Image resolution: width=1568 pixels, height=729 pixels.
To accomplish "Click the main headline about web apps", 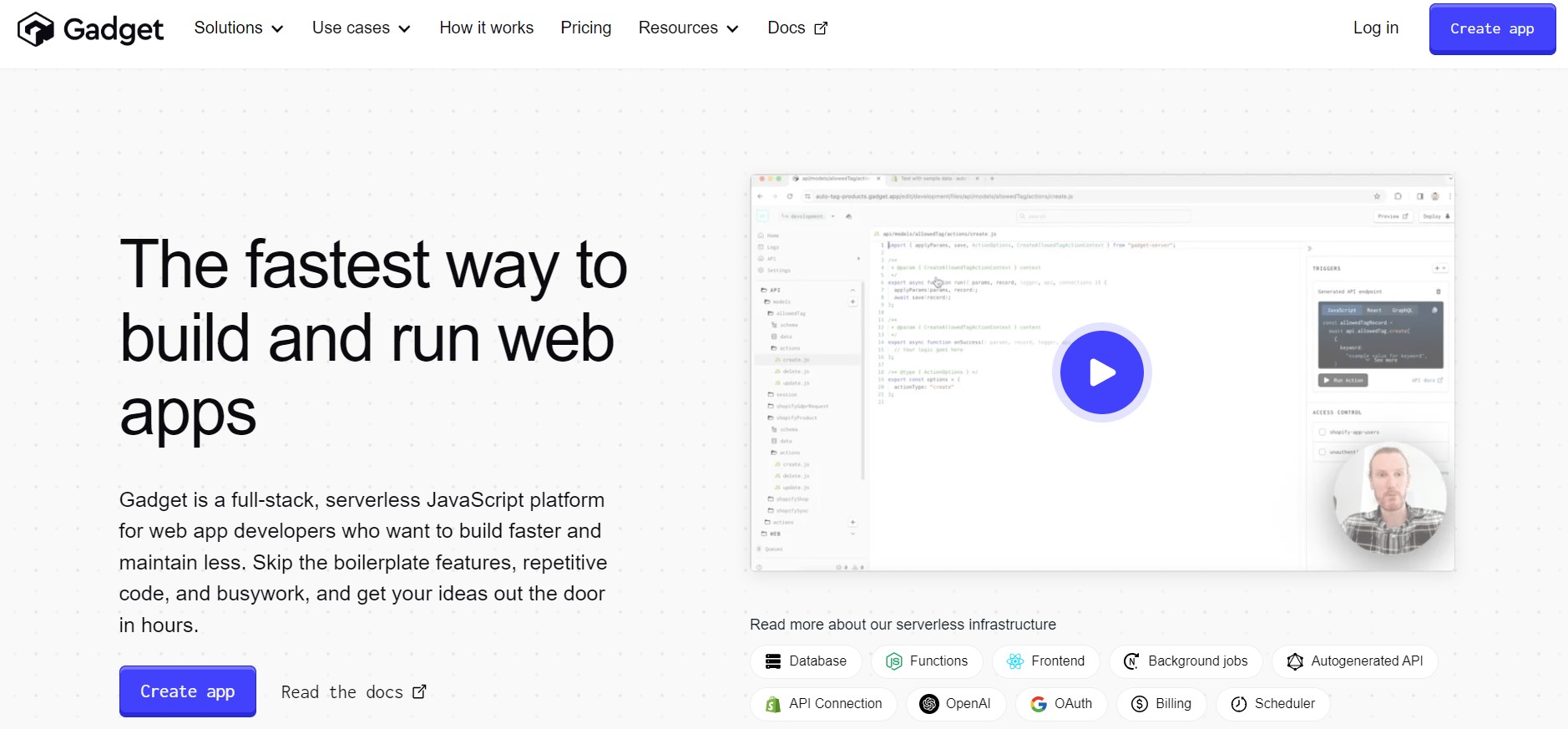I will (373, 337).
